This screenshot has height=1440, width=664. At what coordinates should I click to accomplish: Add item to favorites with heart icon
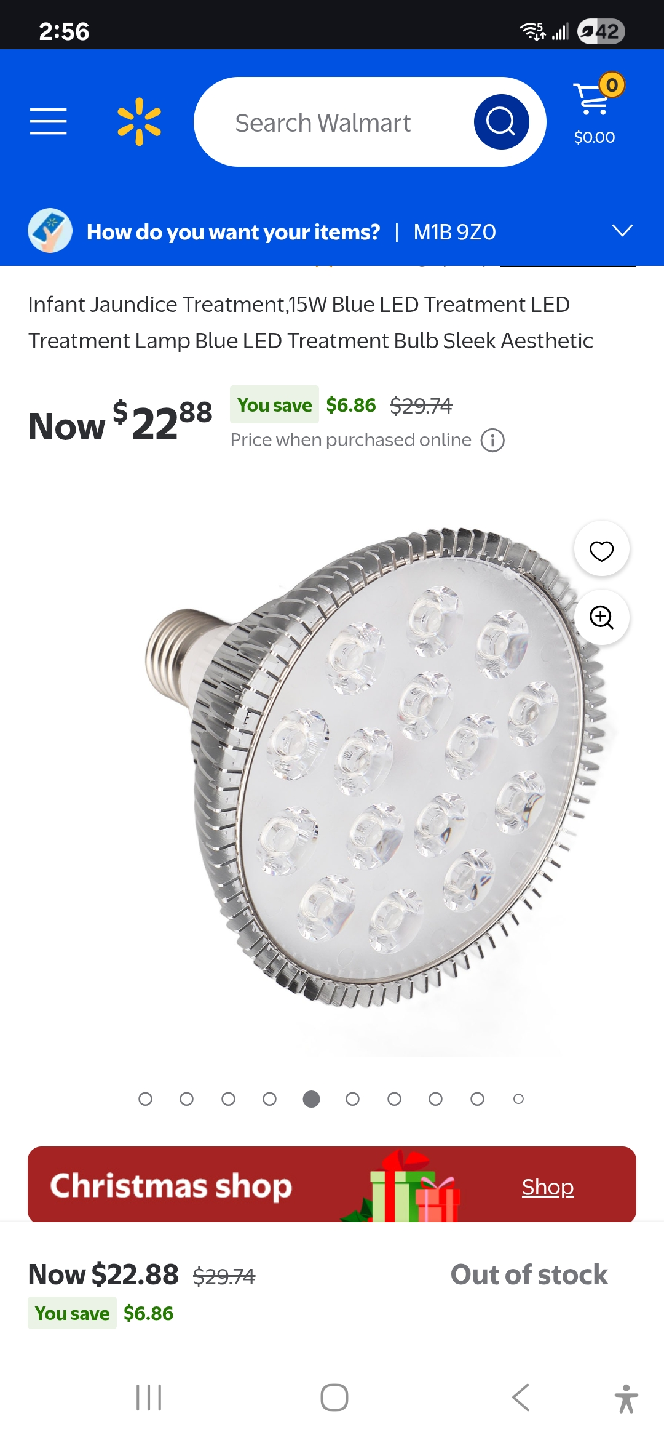[601, 550]
